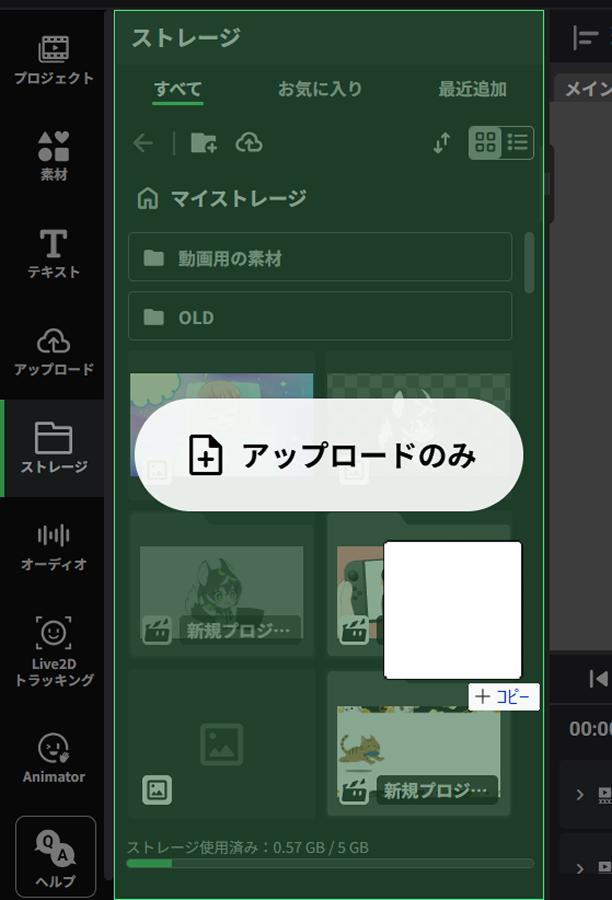Open Live2D トラッキング panel

coord(53,651)
